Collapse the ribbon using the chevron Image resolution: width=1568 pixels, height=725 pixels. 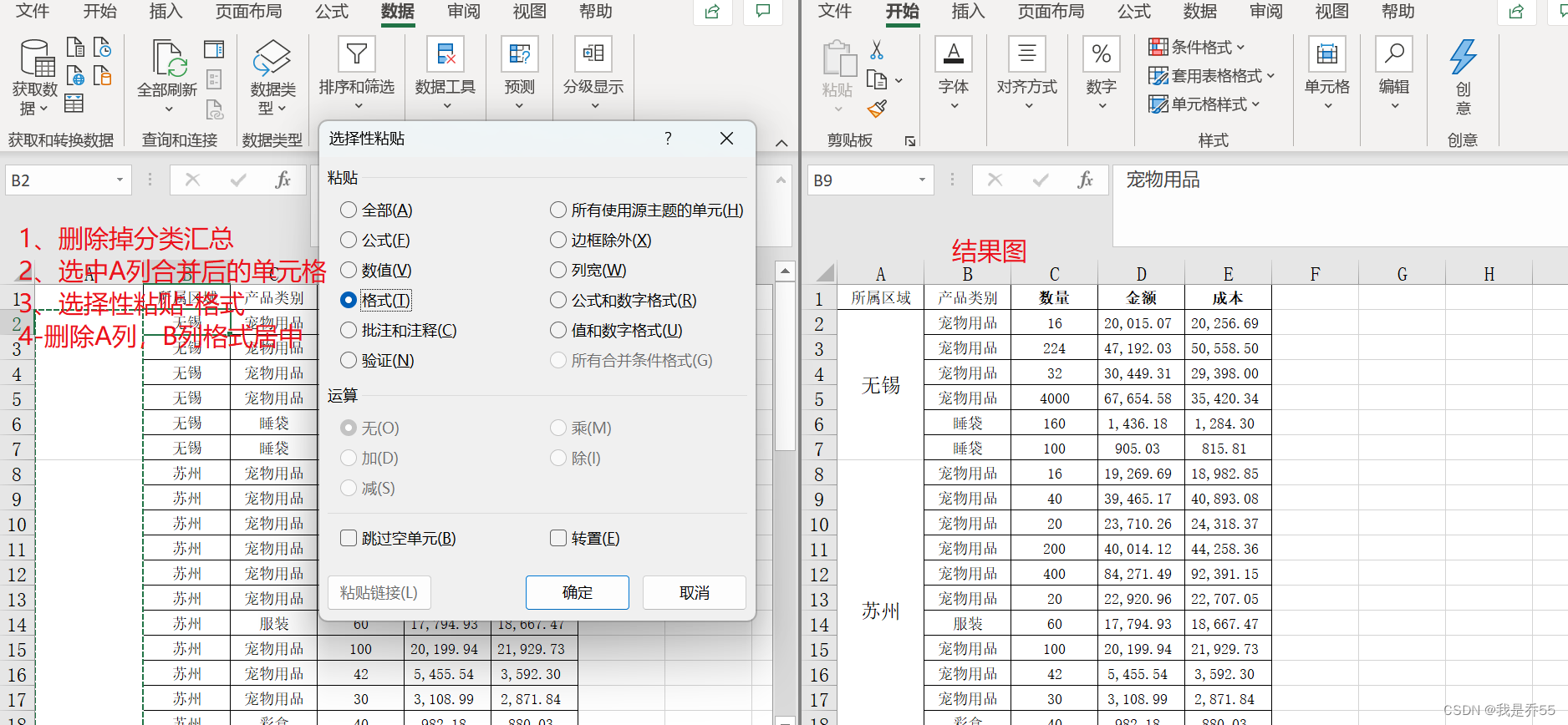click(781, 143)
